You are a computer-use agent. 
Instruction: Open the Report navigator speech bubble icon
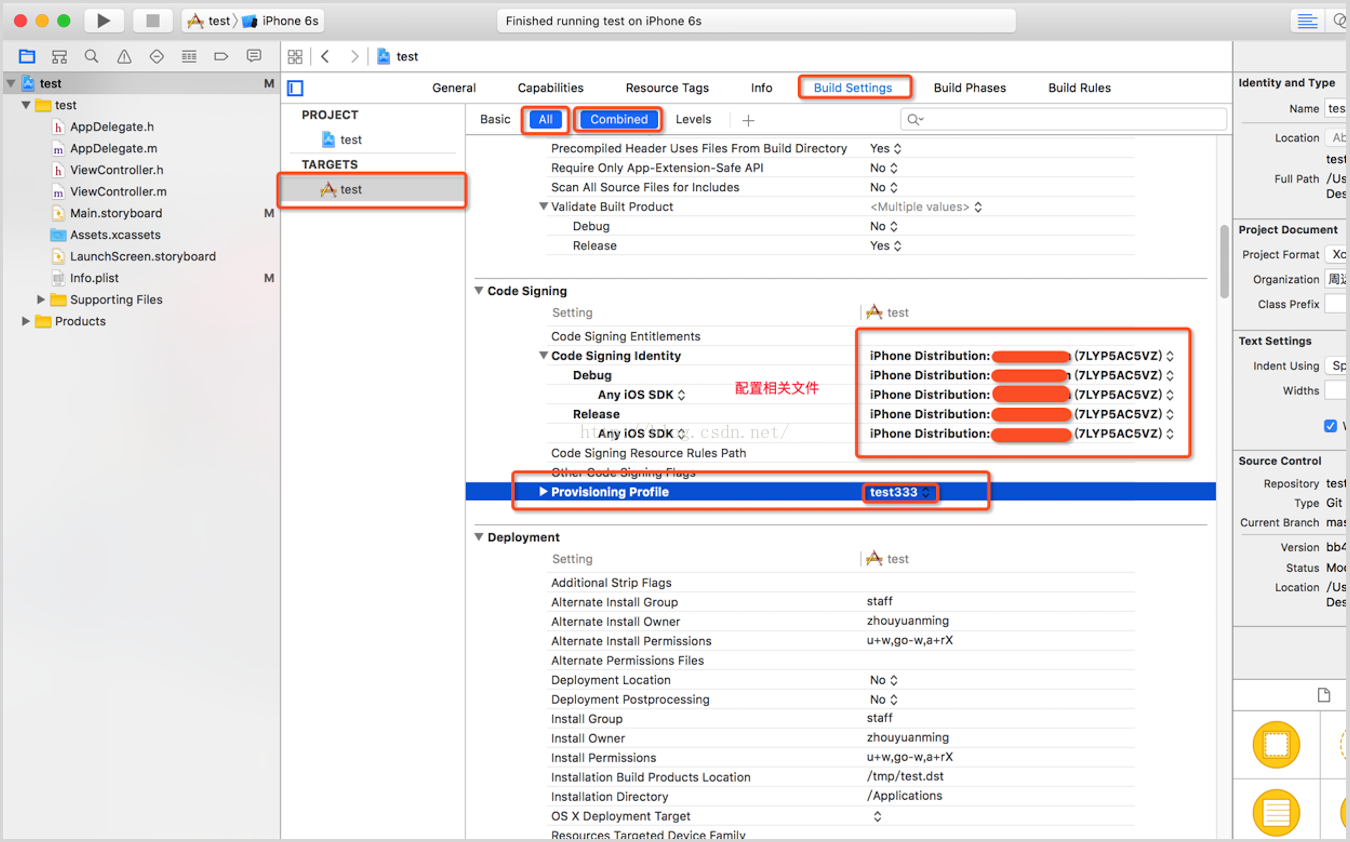click(254, 56)
